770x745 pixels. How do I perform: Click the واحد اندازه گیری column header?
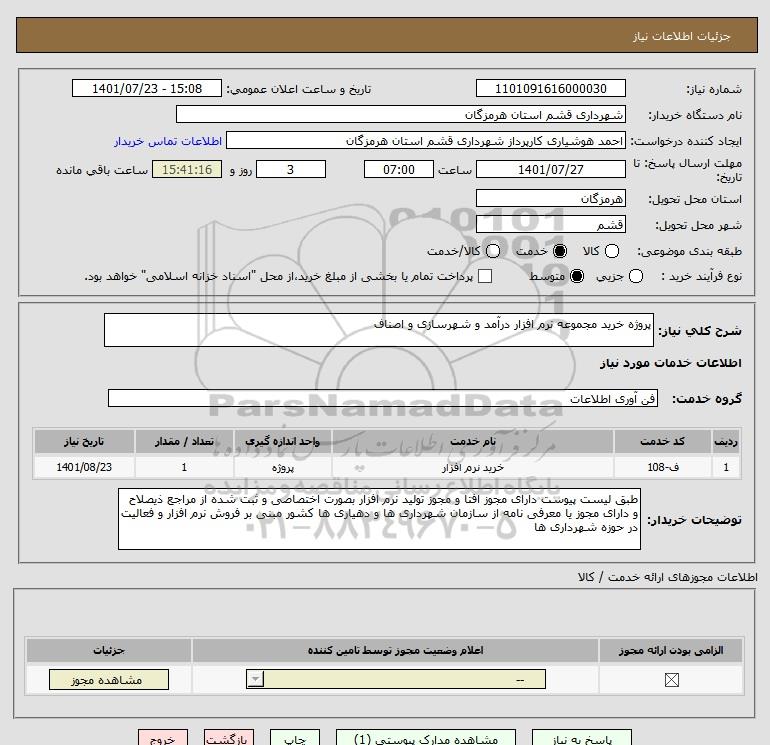tap(282, 441)
